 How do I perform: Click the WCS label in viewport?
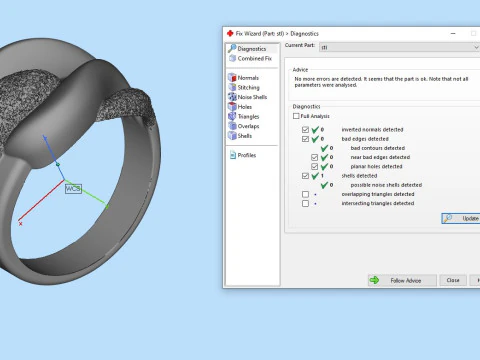tap(73, 189)
